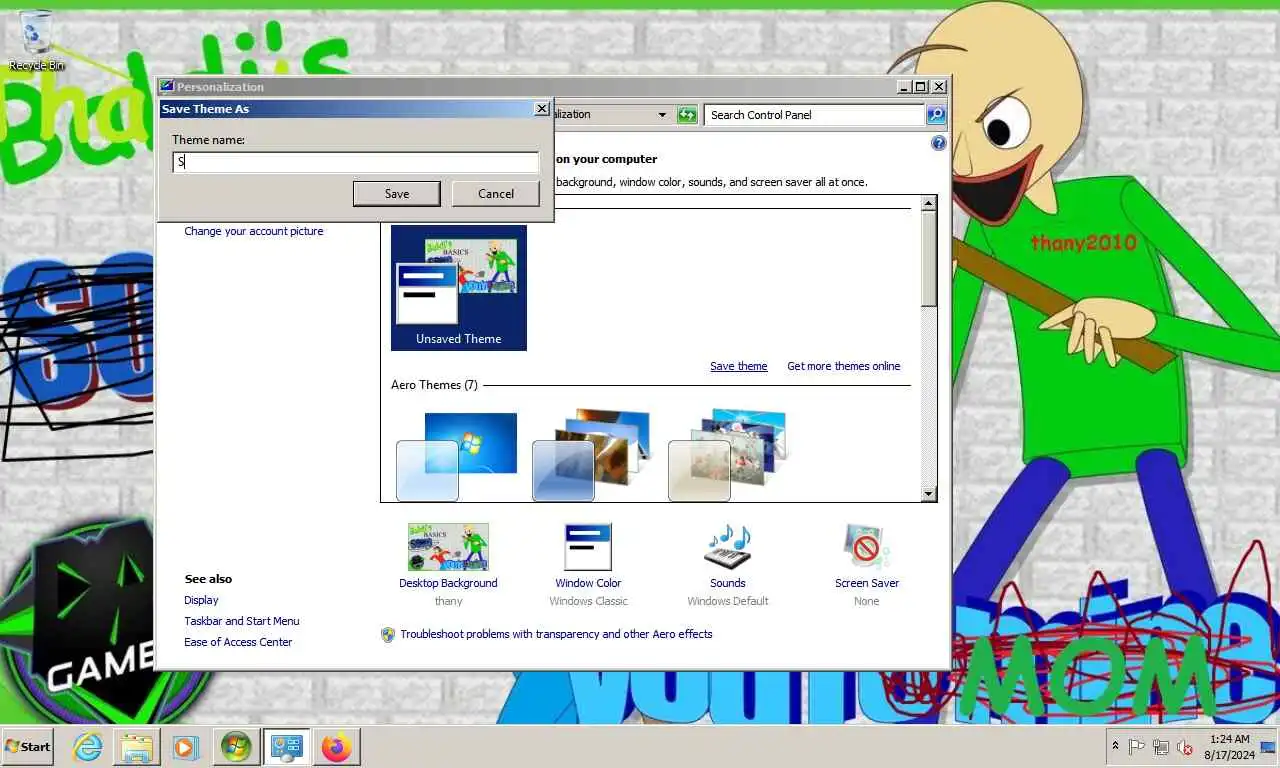Cancel the Save Theme As dialog
Image resolution: width=1280 pixels, height=768 pixels.
[x=496, y=194]
